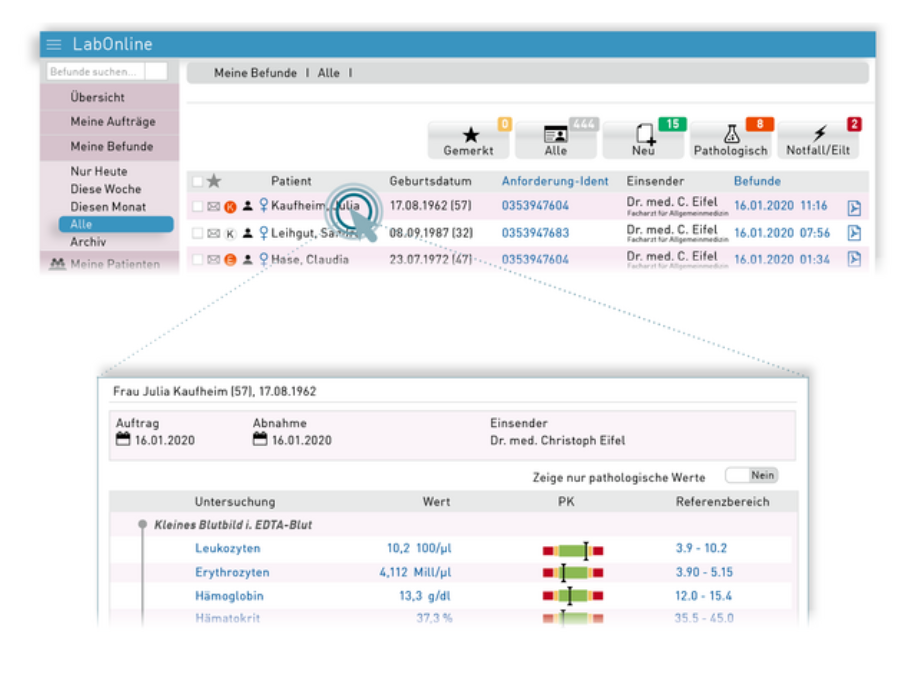The width and height of the screenshot is (921, 673).
Task: Click Meine Befunde in the breadcrumb bar
Action: click(256, 73)
